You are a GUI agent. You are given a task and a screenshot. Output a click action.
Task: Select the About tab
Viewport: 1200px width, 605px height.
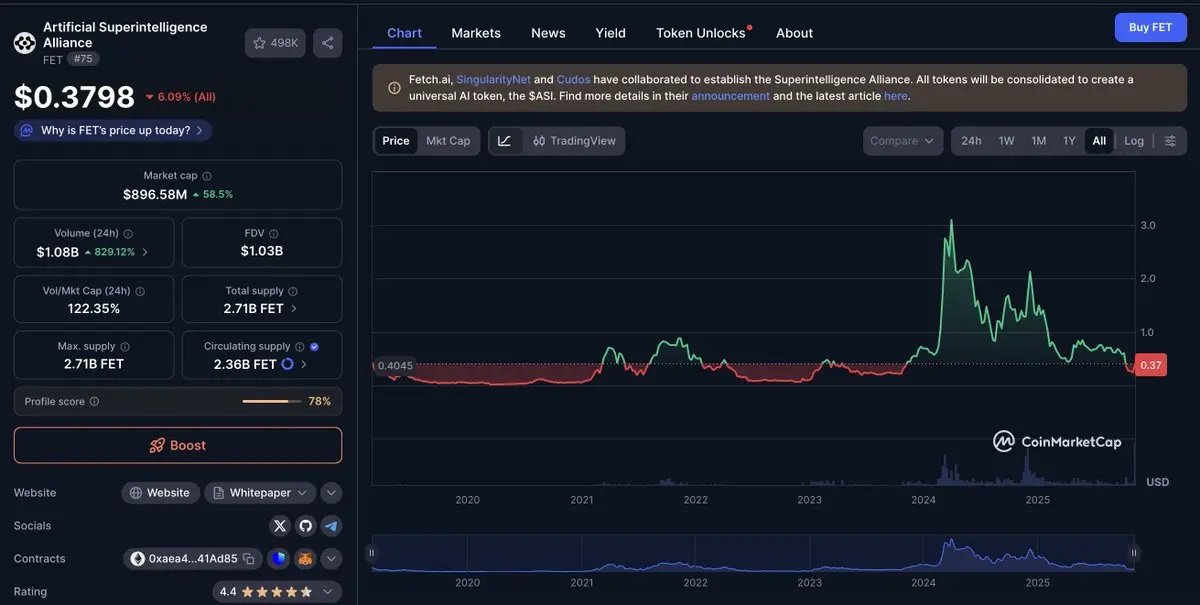coord(794,33)
